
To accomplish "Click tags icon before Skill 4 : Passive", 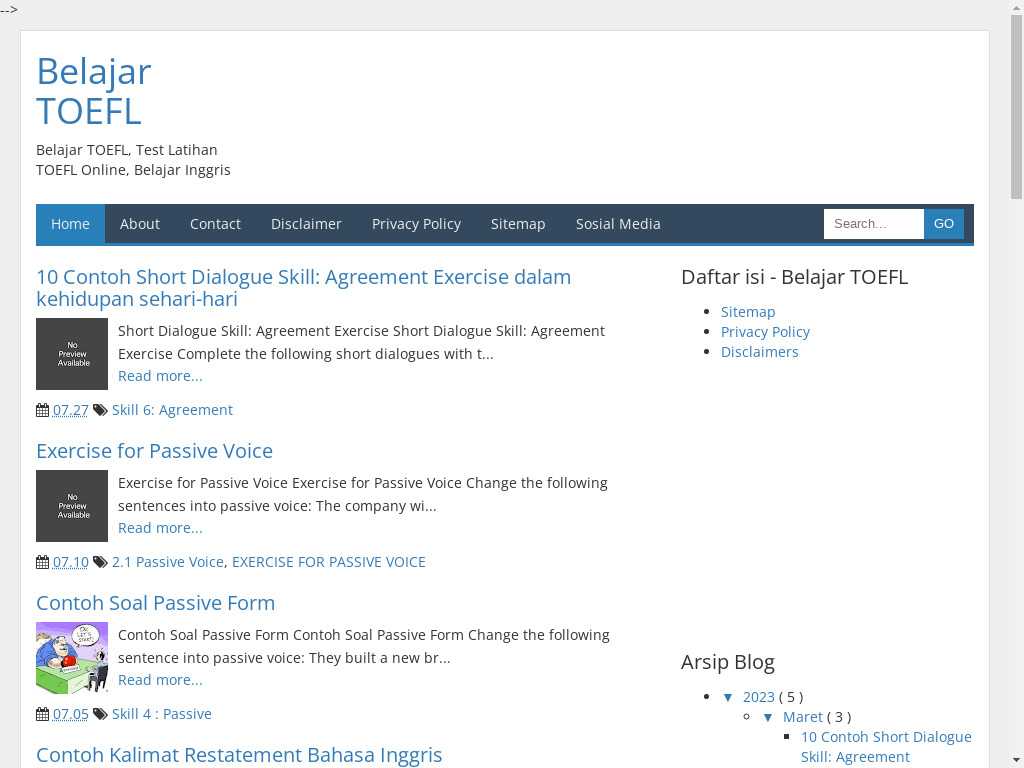I will 100,714.
